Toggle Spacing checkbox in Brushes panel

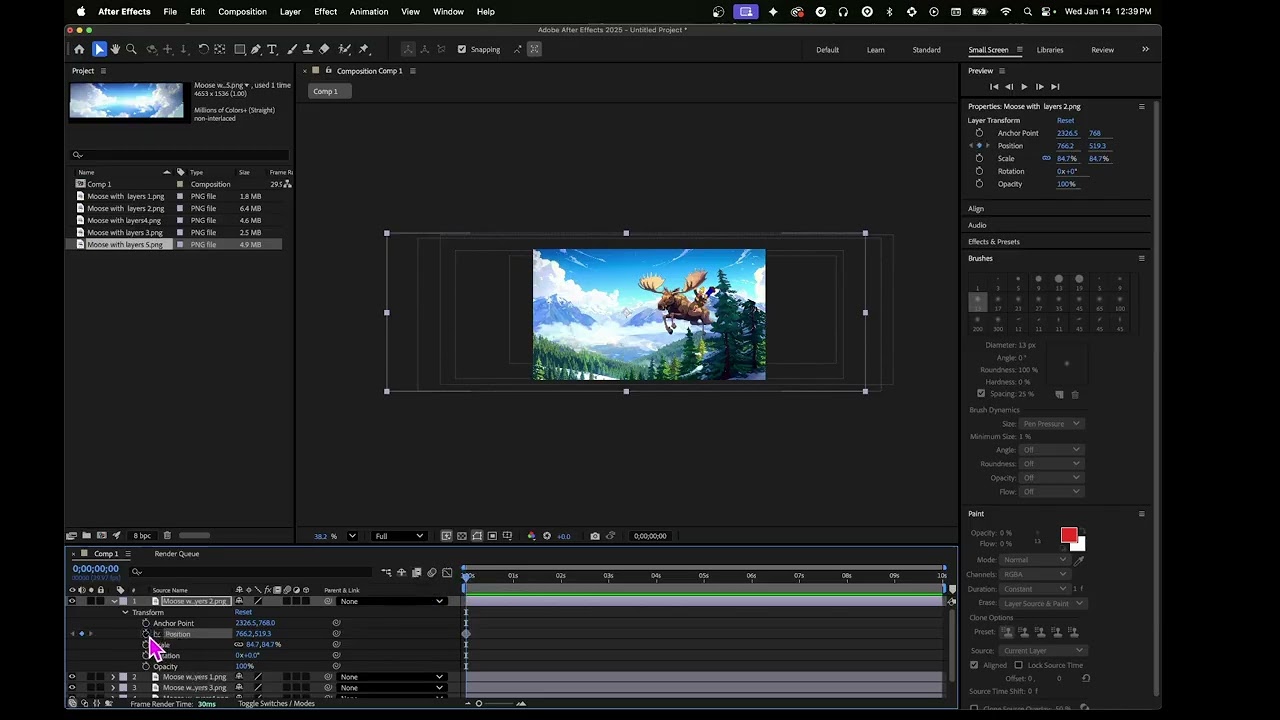coord(981,394)
